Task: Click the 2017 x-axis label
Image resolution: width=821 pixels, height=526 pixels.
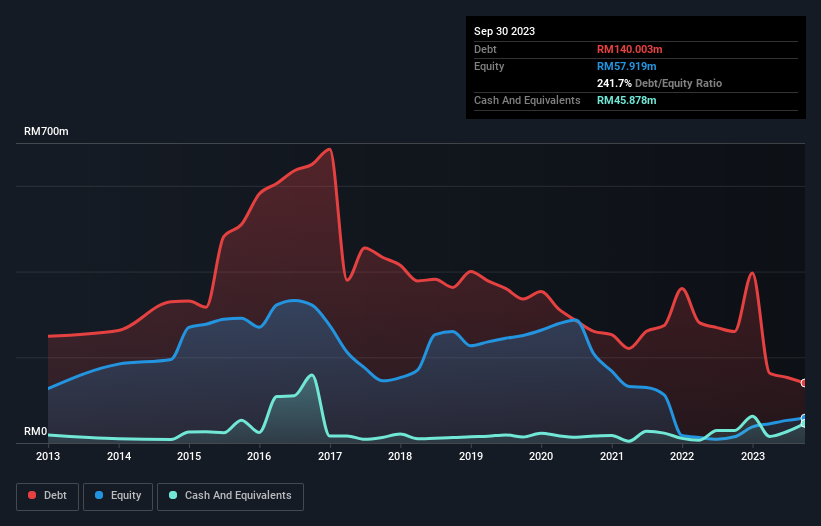Action: 330,456
